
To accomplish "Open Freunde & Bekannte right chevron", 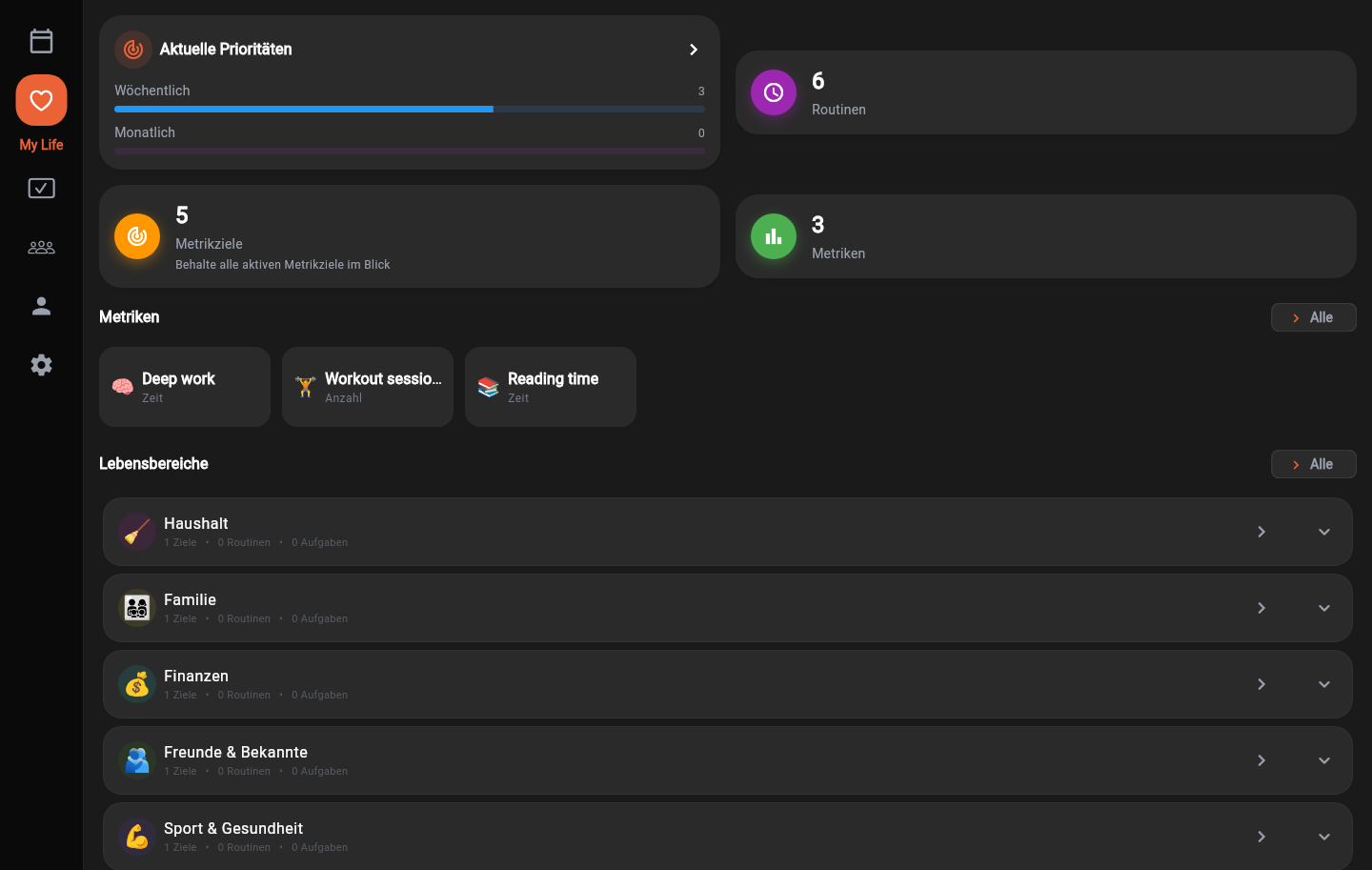I will (1261, 760).
